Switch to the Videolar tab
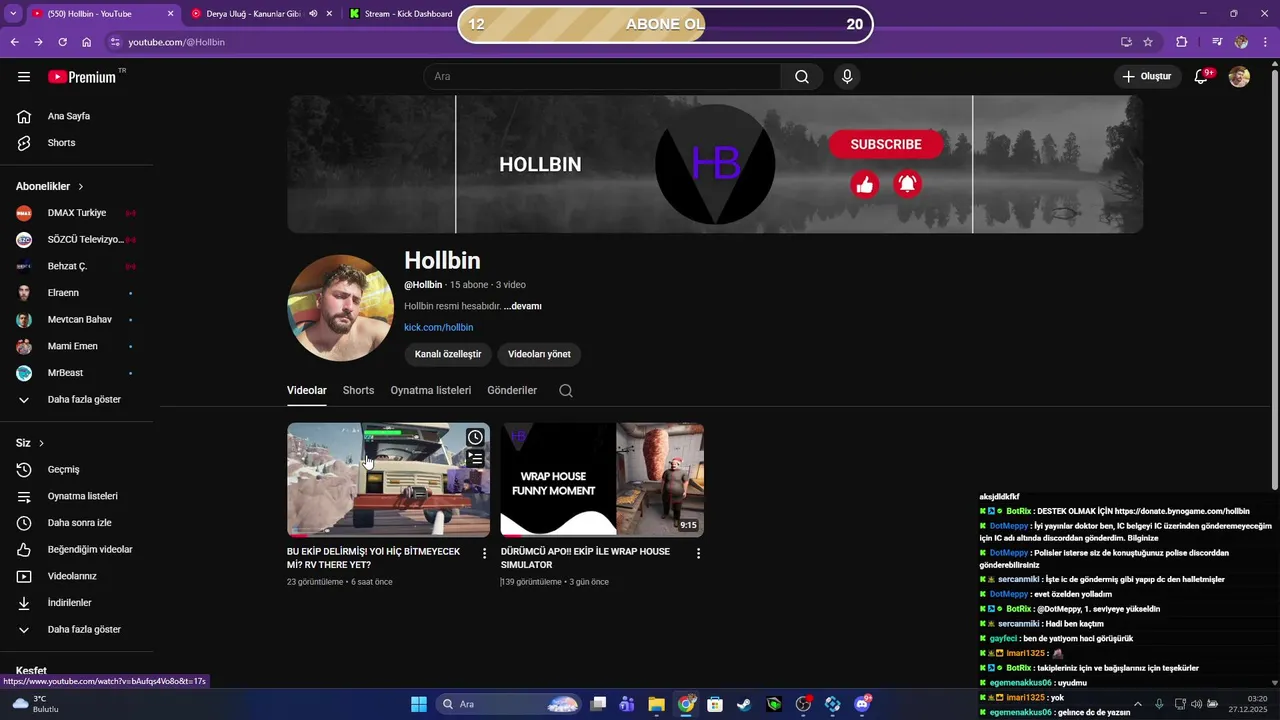 tap(307, 391)
